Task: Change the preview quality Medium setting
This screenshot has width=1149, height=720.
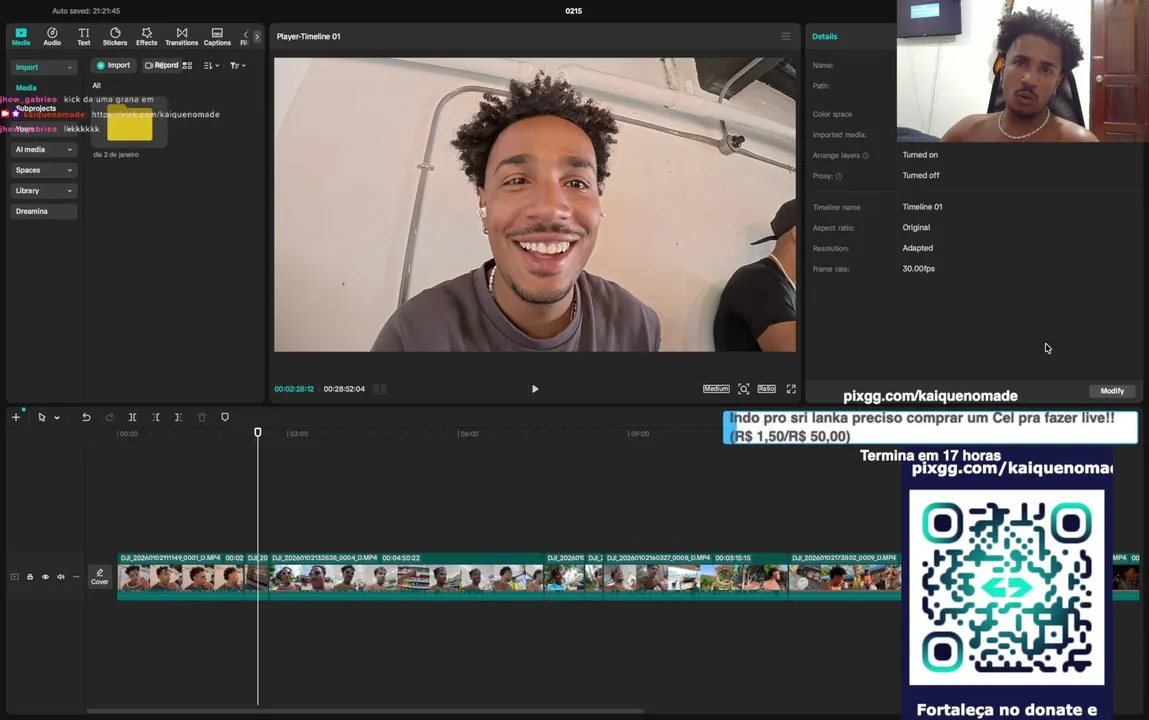Action: tap(716, 389)
